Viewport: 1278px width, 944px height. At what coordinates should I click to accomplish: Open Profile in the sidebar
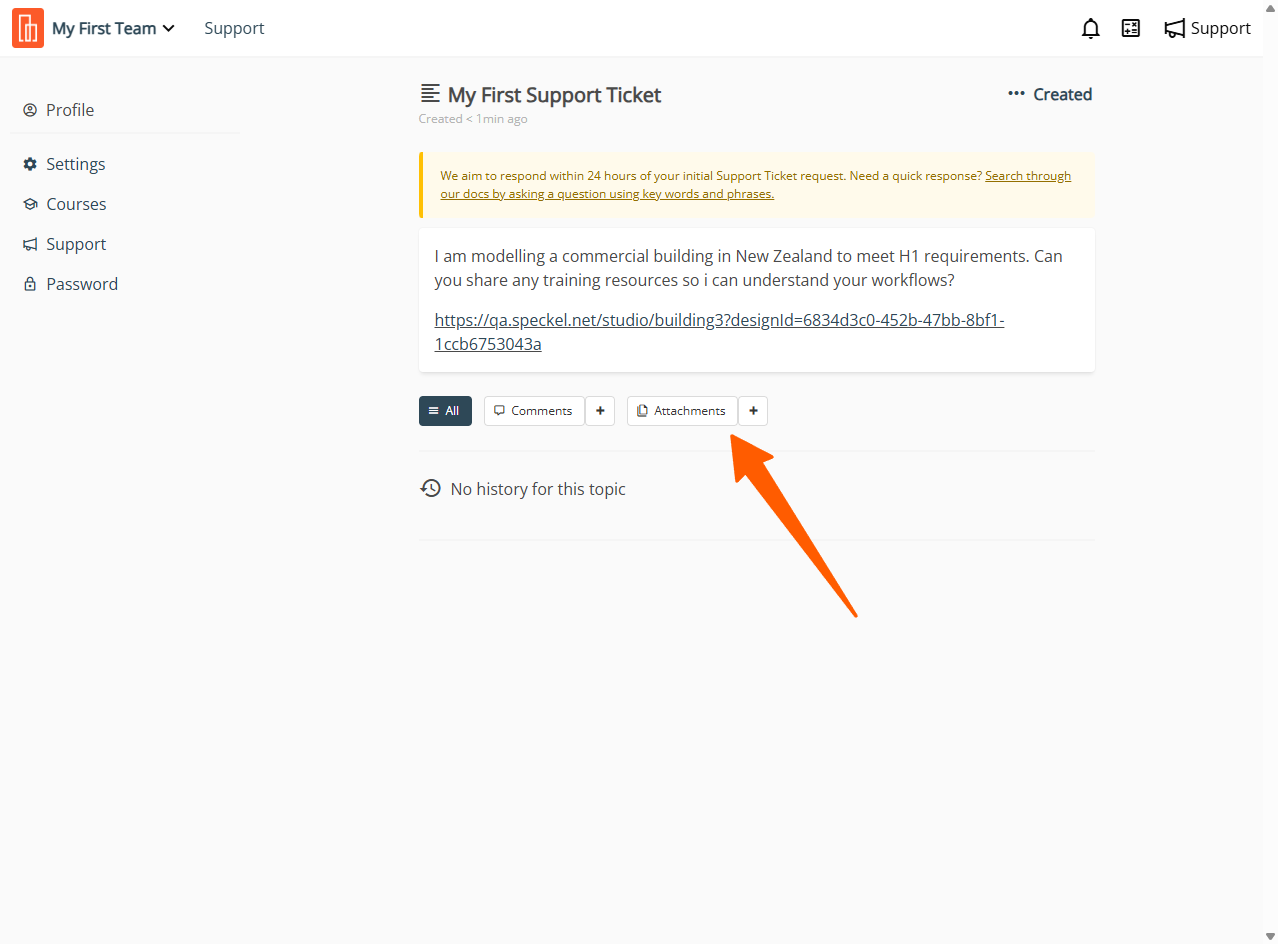[x=70, y=110]
